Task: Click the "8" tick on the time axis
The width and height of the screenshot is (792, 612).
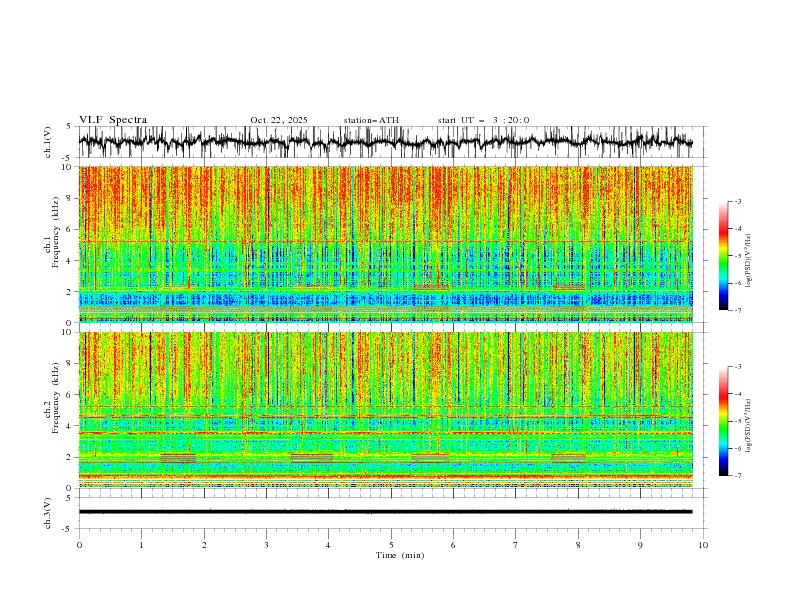Action: [578, 545]
